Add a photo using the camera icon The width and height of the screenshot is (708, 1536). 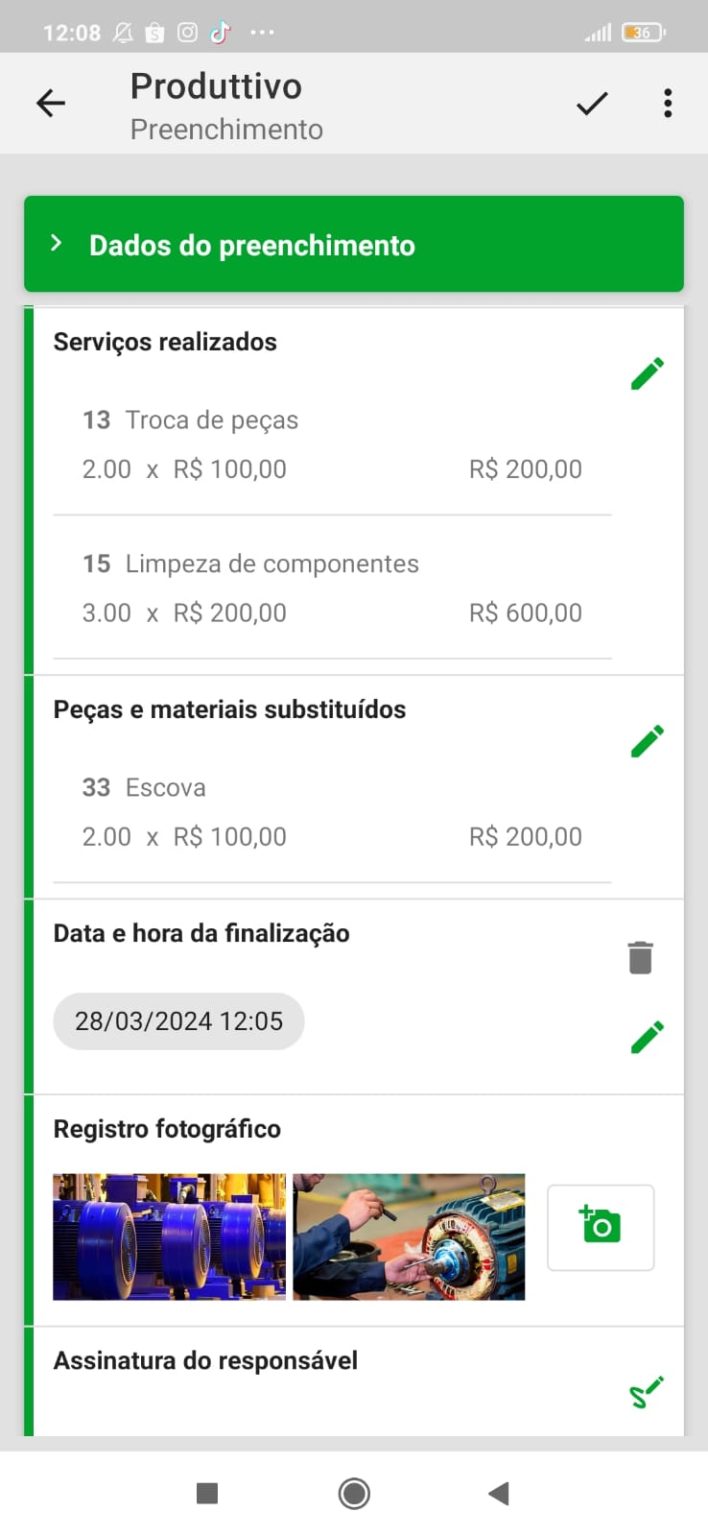coord(599,1227)
